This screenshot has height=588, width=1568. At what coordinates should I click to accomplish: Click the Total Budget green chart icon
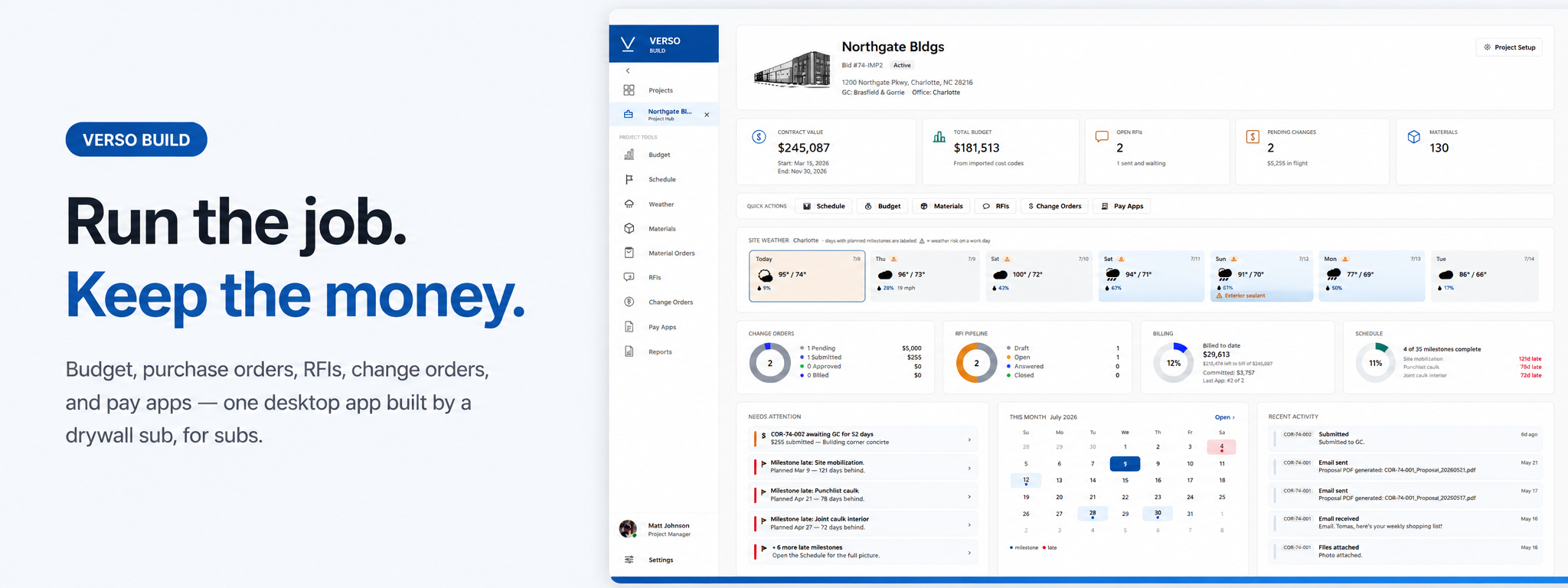tap(939, 137)
